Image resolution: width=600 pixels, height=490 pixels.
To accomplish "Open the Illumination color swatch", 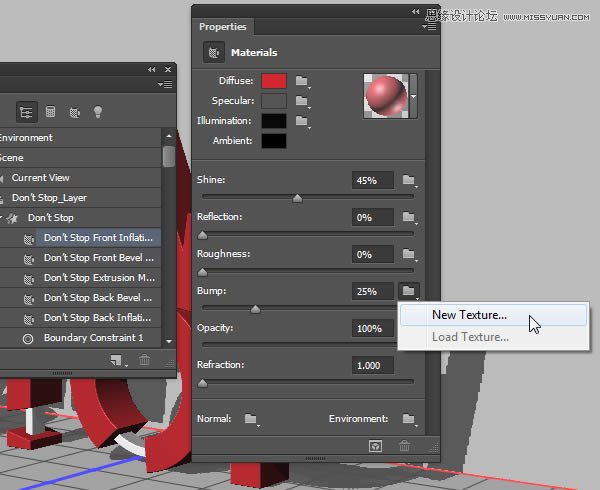I will 274,121.
